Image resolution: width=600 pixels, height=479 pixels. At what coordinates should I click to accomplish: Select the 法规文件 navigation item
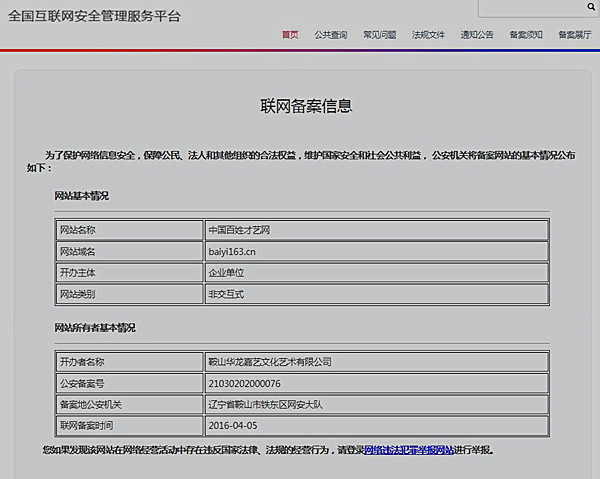pos(429,35)
